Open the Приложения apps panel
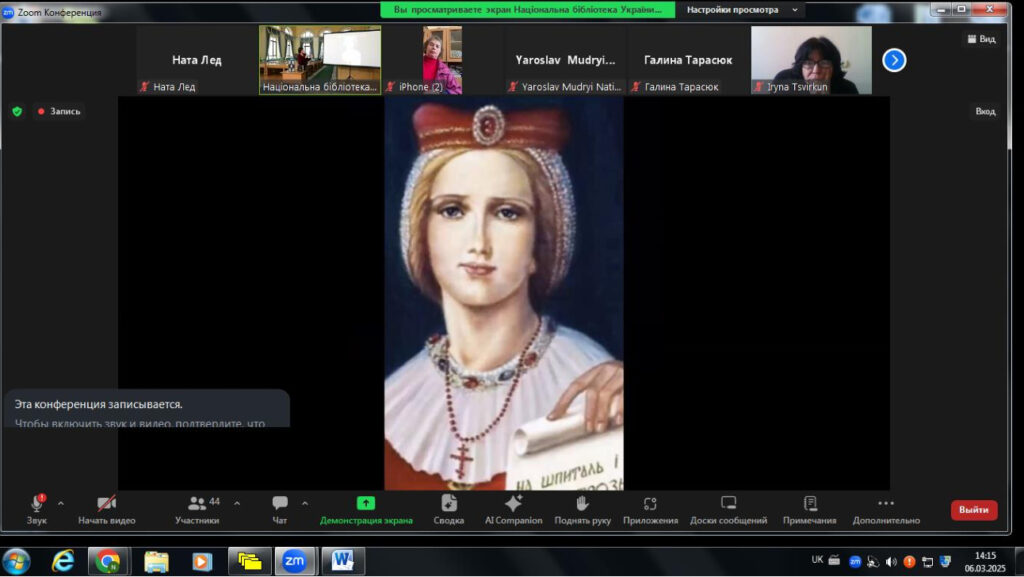Viewport: 1024px width, 577px height. point(650,509)
